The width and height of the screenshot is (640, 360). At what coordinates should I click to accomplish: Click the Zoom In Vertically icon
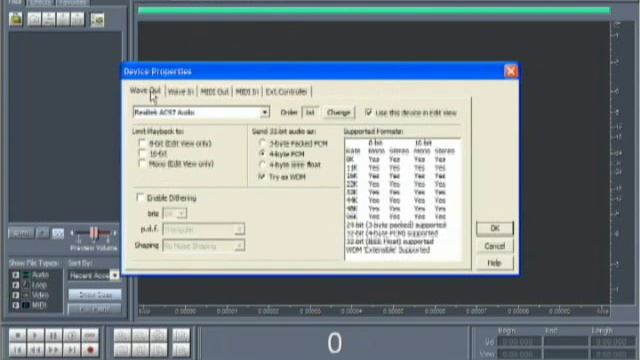tap(181, 336)
